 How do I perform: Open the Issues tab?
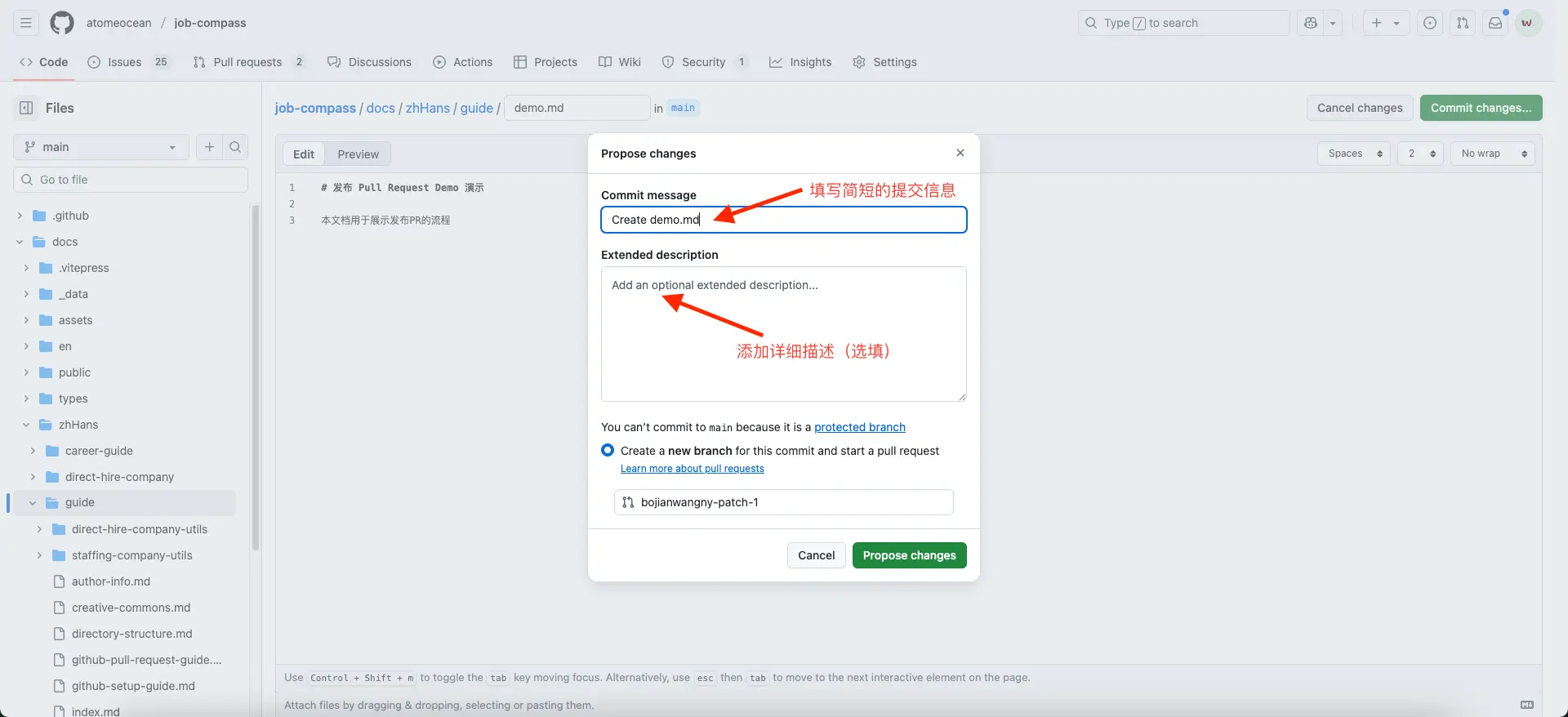[129, 62]
